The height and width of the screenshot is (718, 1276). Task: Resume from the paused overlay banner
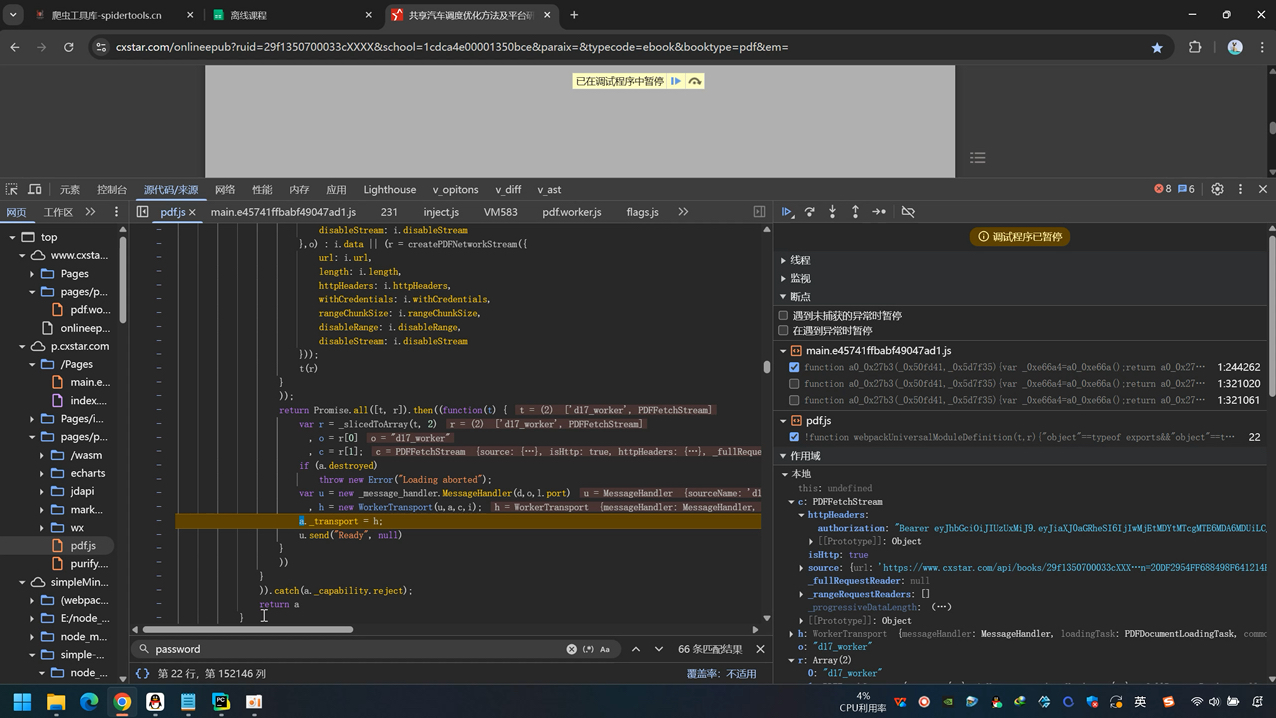pos(676,81)
